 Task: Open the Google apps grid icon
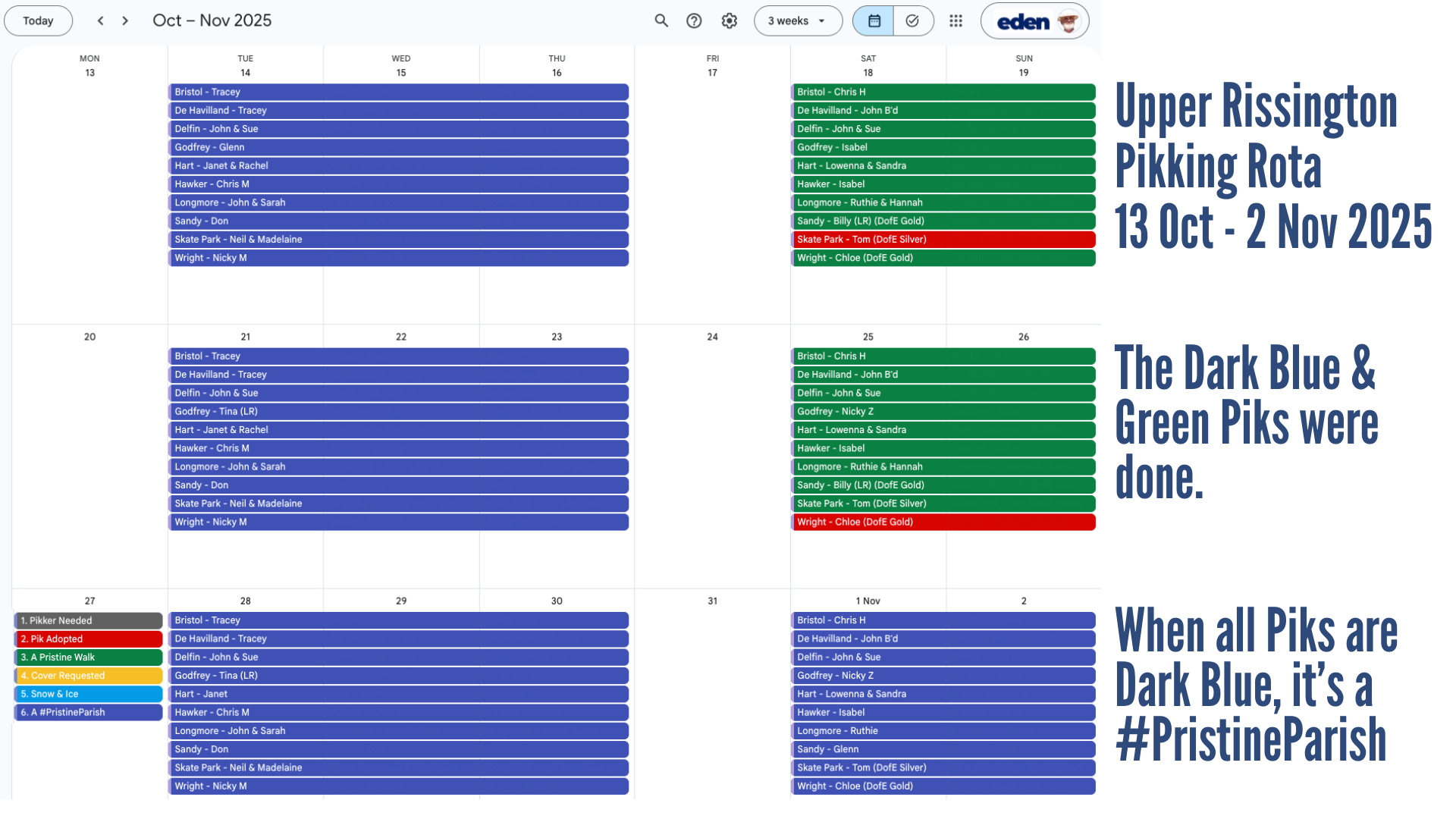pyautogui.click(x=955, y=20)
